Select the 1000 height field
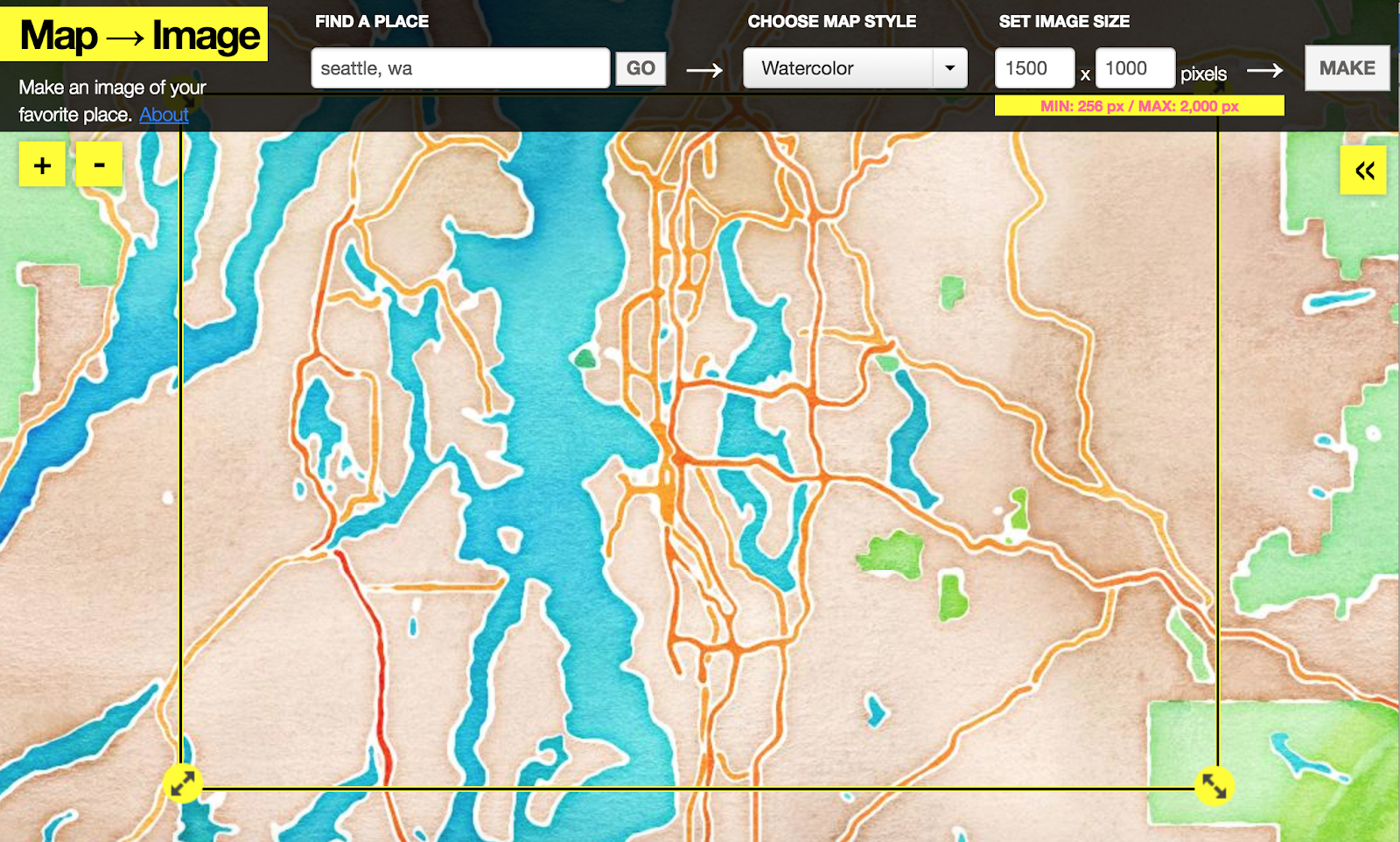 point(1135,68)
